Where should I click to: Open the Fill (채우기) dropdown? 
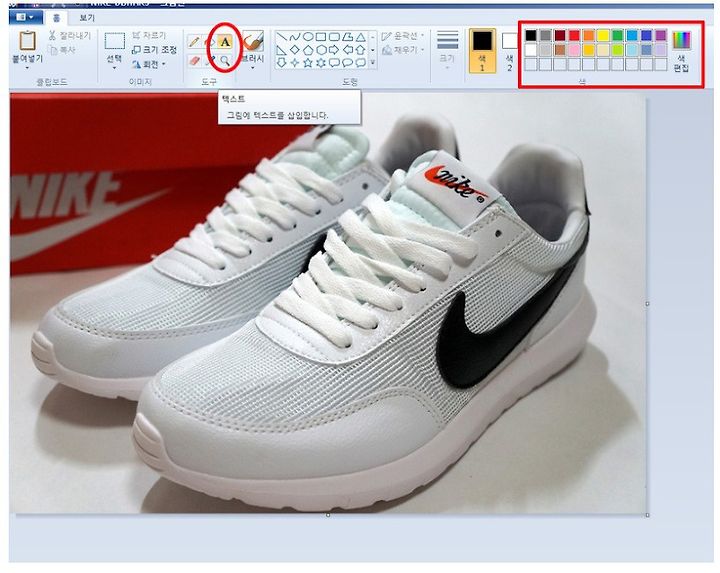coord(403,50)
